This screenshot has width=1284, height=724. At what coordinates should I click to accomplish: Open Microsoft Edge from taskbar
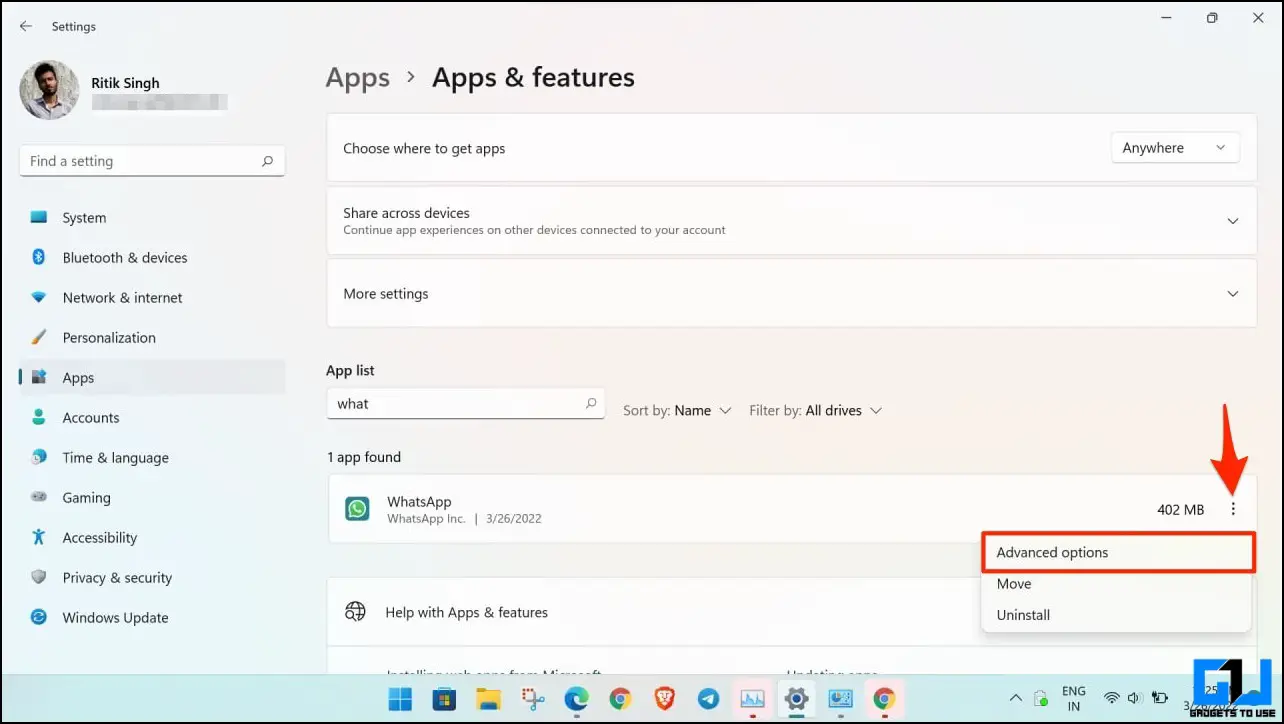[x=576, y=699]
